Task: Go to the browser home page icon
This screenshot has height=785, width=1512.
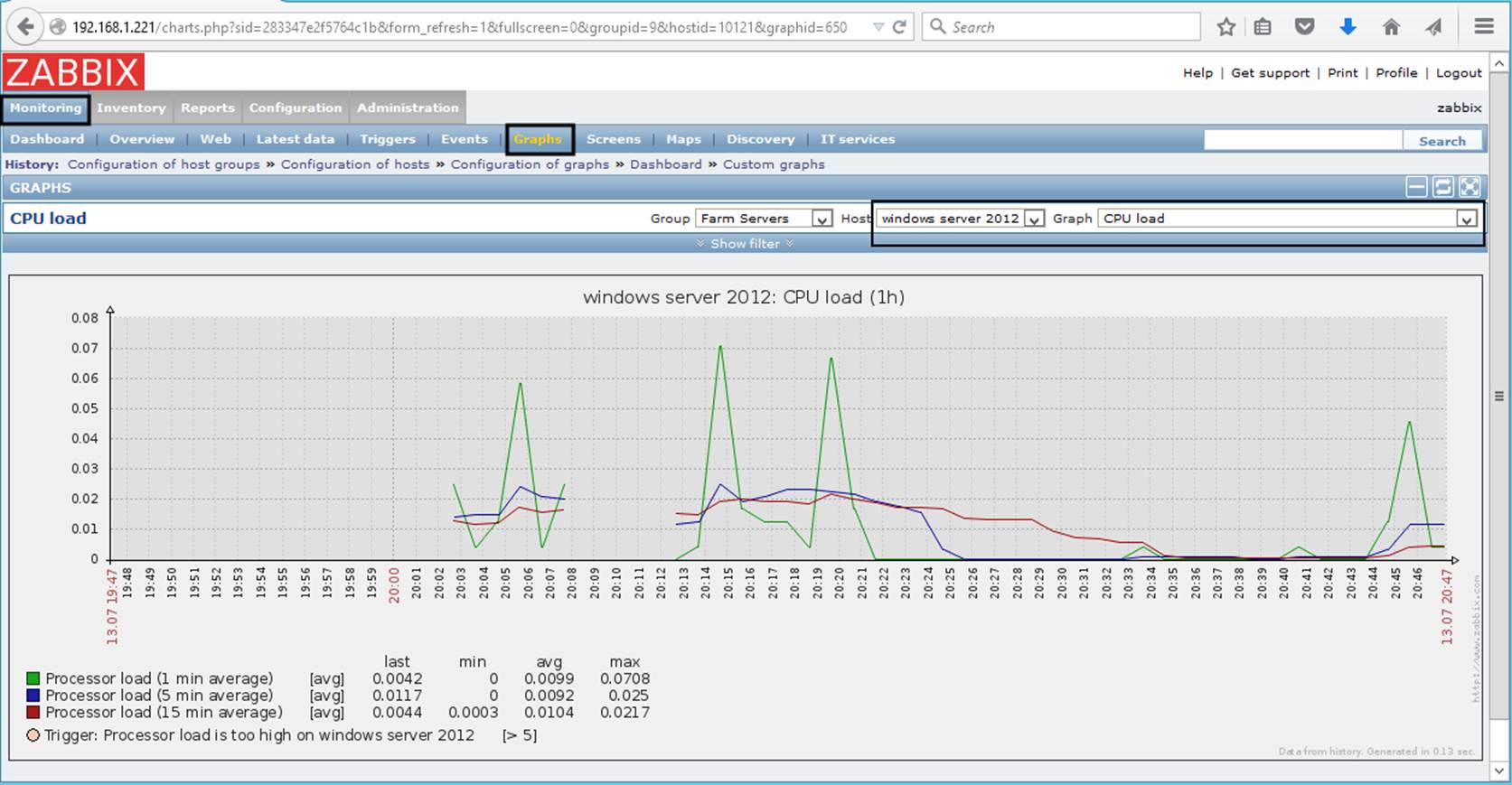Action: point(1391,27)
